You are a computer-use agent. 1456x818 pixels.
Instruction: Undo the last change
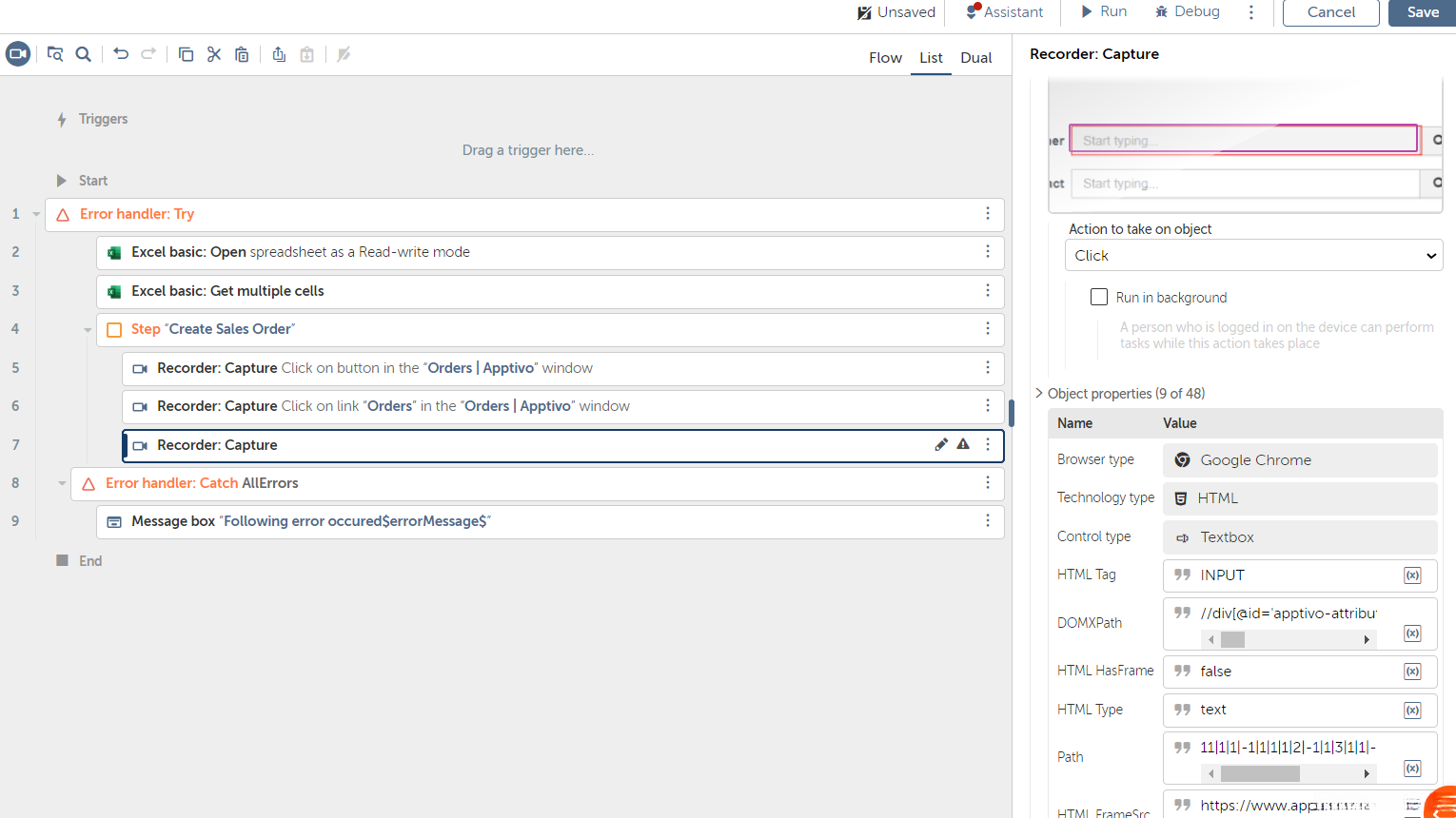click(x=121, y=54)
